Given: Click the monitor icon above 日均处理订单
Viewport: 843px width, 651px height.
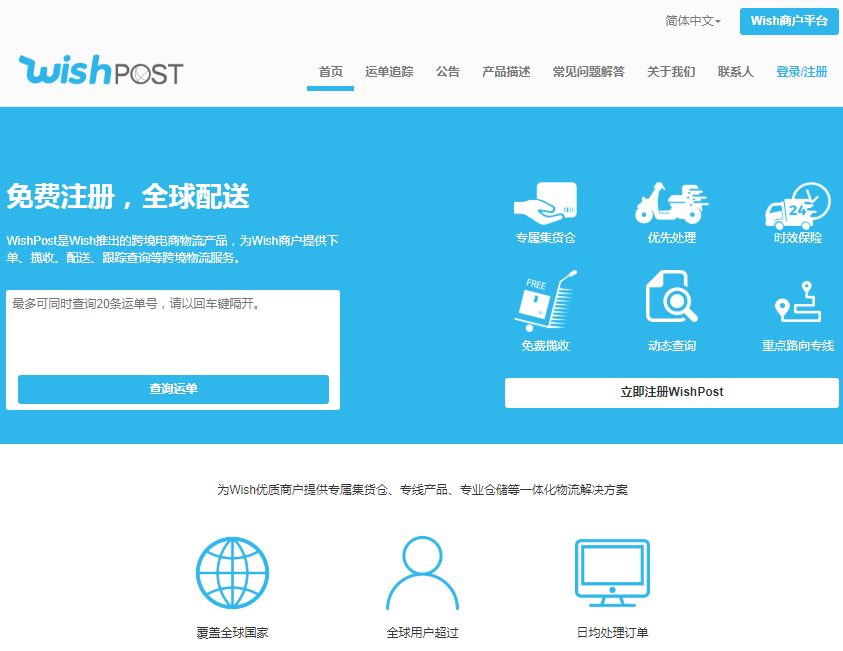Looking at the screenshot, I should [612, 573].
